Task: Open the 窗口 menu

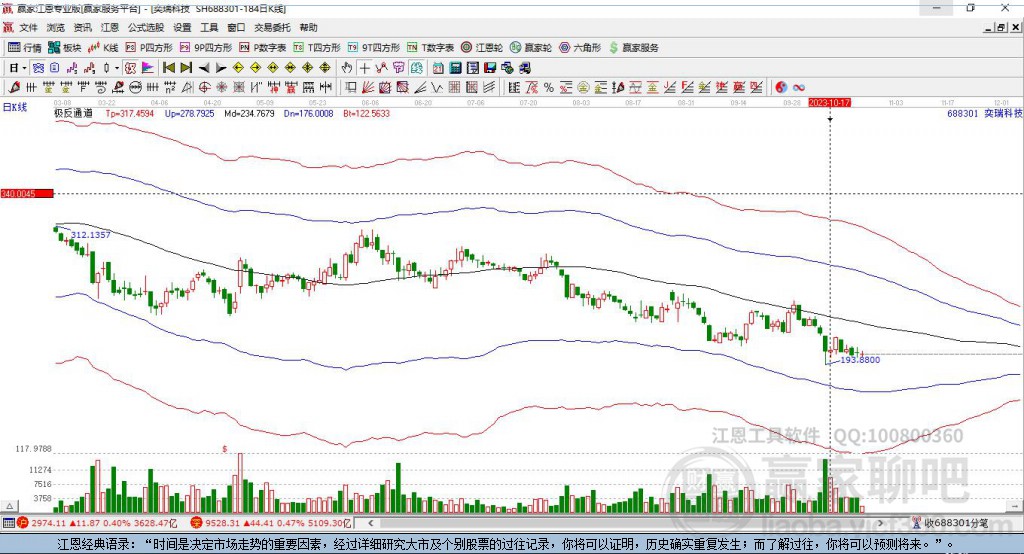Action: [236, 27]
